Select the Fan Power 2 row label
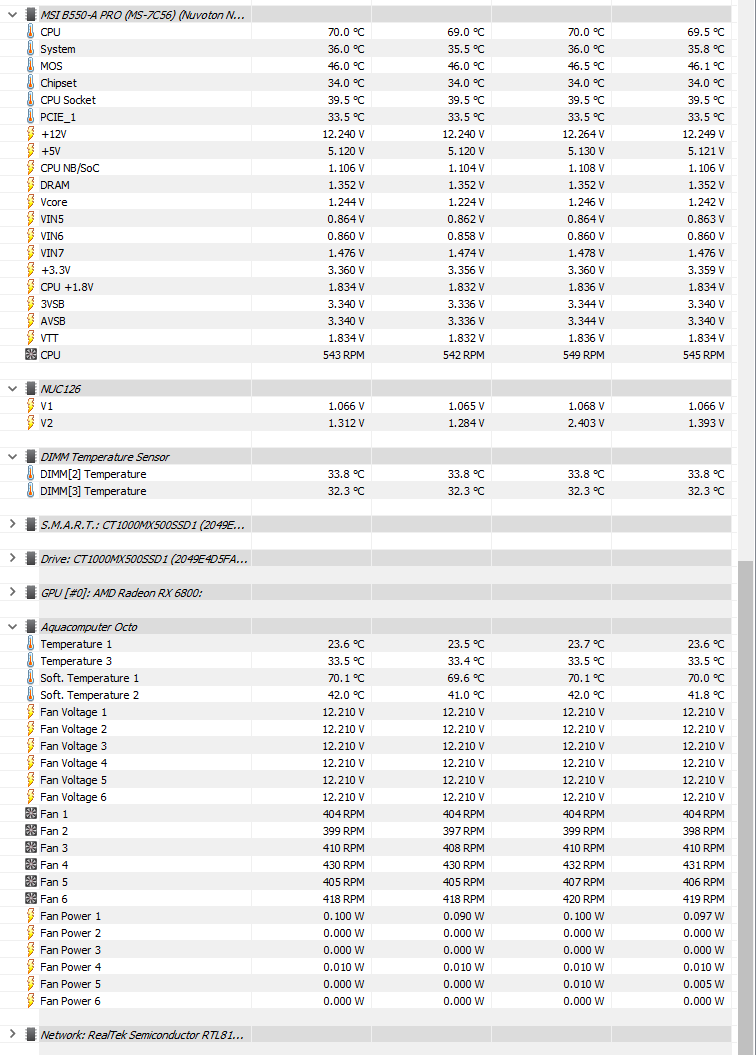 pyautogui.click(x=71, y=933)
